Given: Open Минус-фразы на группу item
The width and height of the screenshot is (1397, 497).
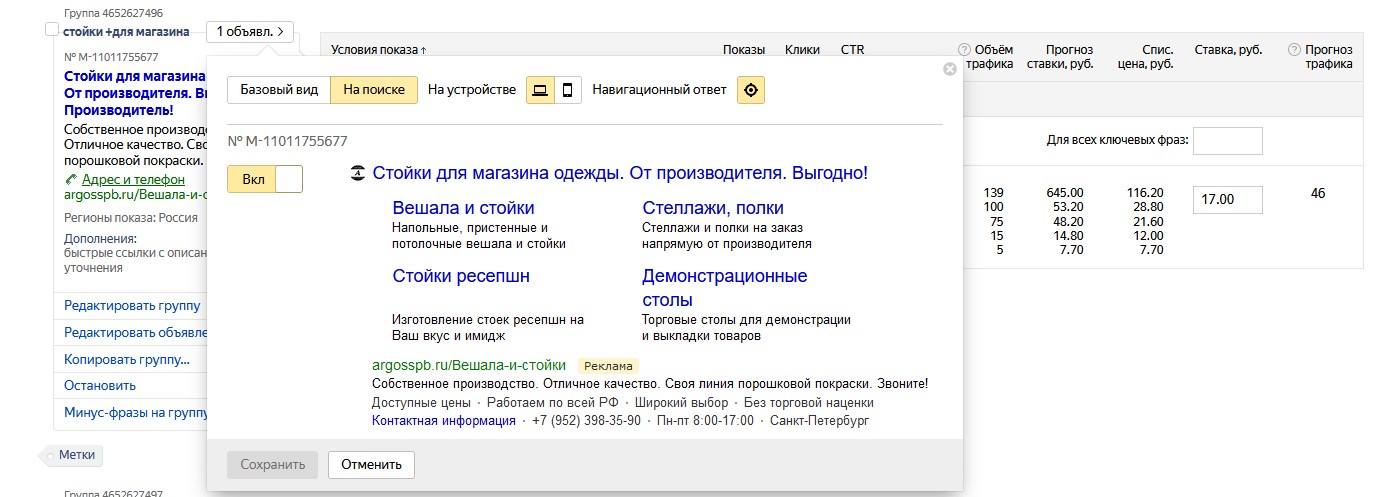Looking at the screenshot, I should (x=136, y=412).
